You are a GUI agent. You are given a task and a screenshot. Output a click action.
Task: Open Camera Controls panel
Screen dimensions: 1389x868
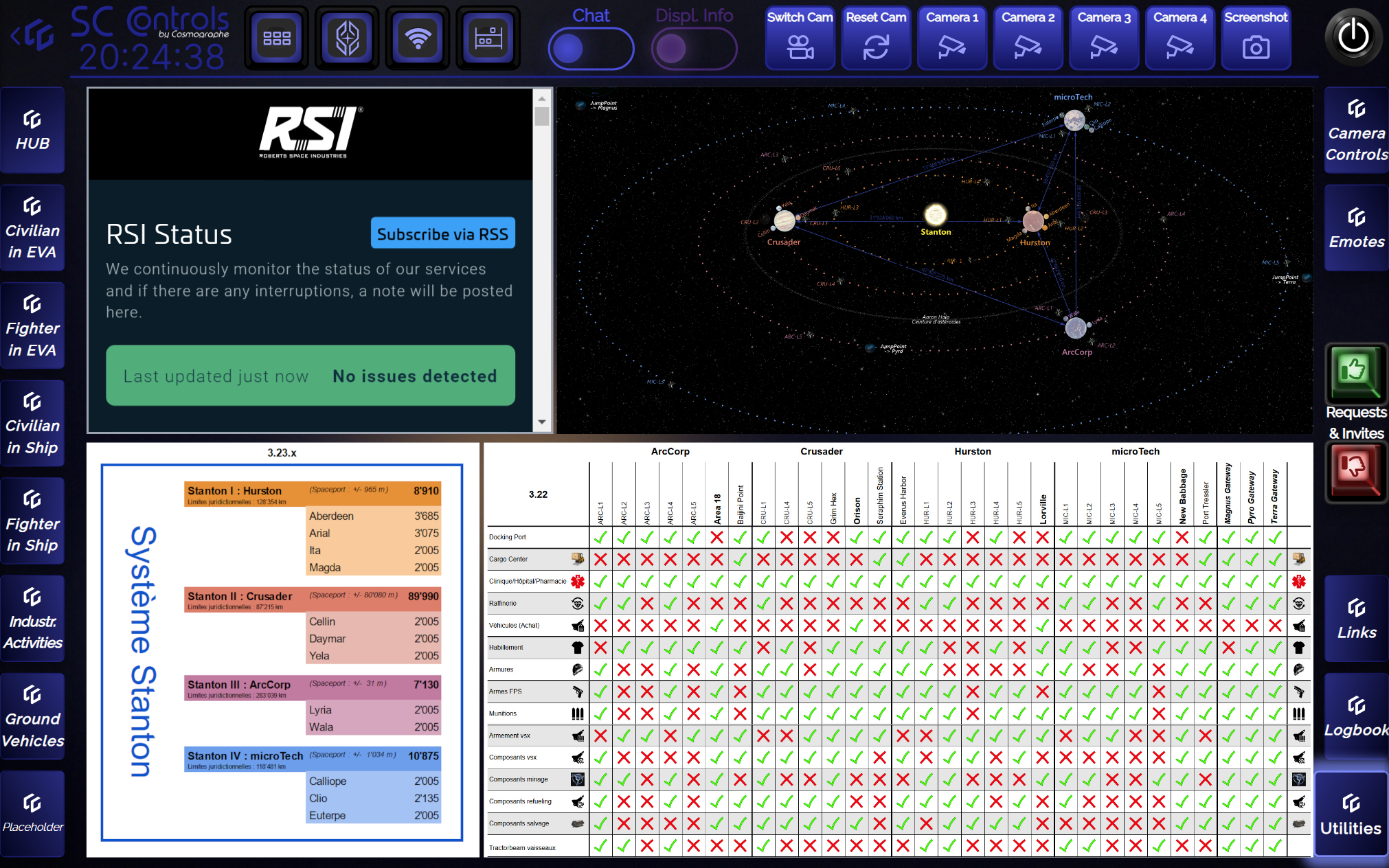point(1357,130)
